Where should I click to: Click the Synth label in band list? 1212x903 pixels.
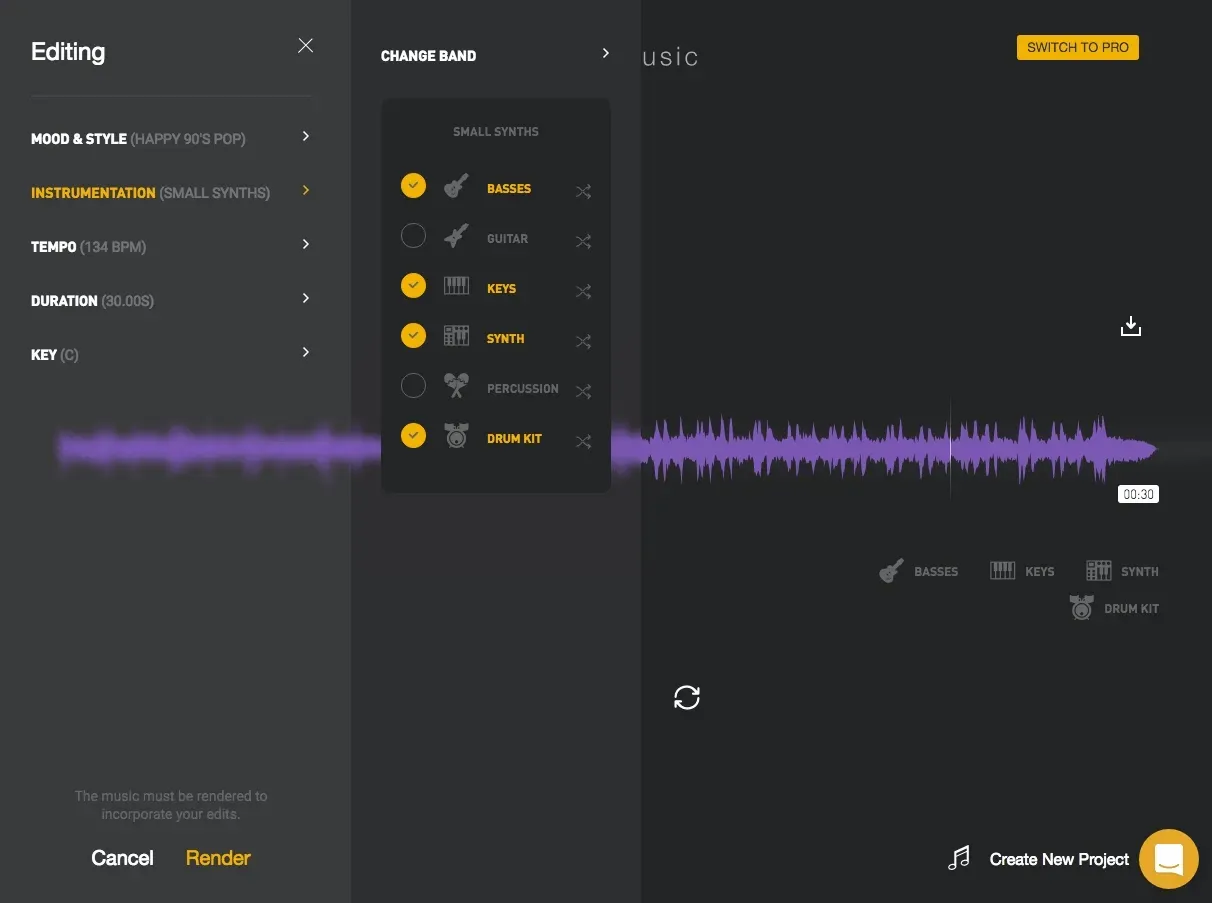point(505,339)
